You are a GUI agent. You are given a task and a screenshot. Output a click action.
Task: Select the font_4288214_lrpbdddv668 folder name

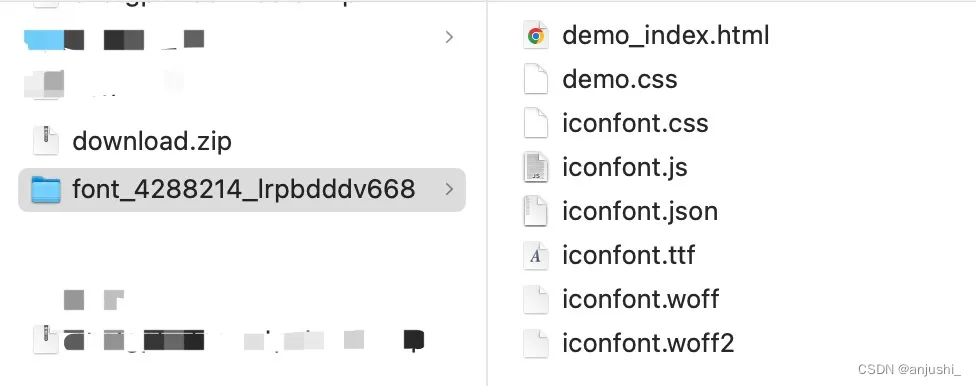244,189
